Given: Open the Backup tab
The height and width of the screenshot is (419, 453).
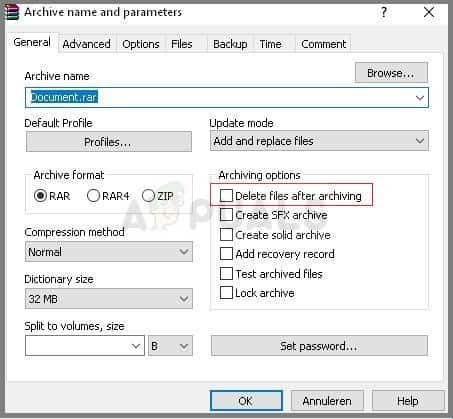Looking at the screenshot, I should [x=230, y=44].
